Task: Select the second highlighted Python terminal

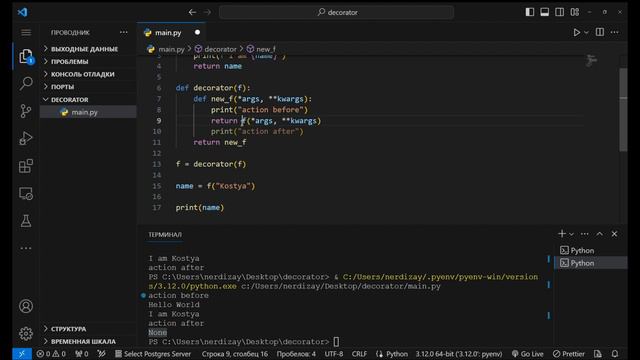Action: coord(590,263)
